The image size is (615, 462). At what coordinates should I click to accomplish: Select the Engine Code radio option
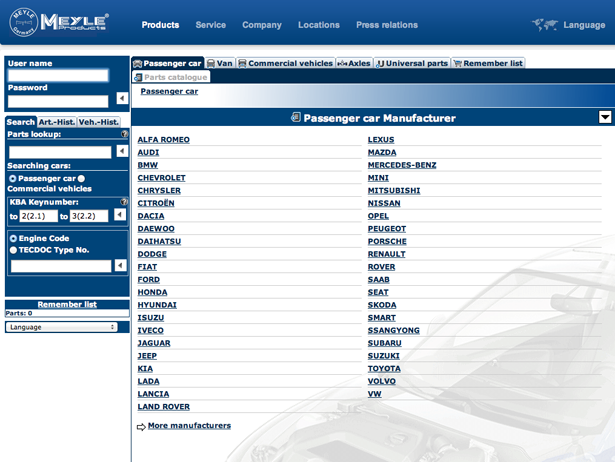point(13,239)
